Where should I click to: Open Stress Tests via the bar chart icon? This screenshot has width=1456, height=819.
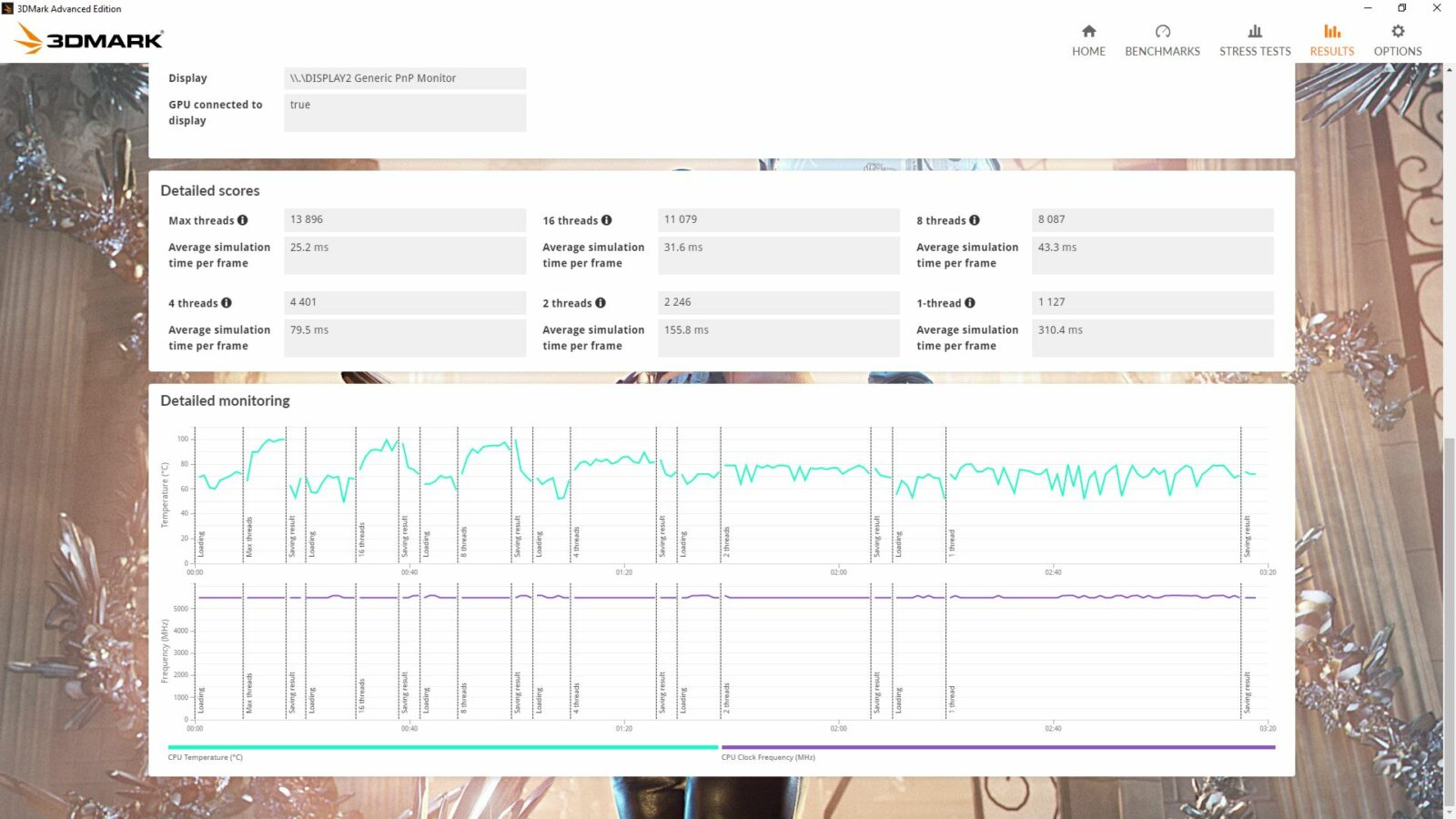(1255, 38)
